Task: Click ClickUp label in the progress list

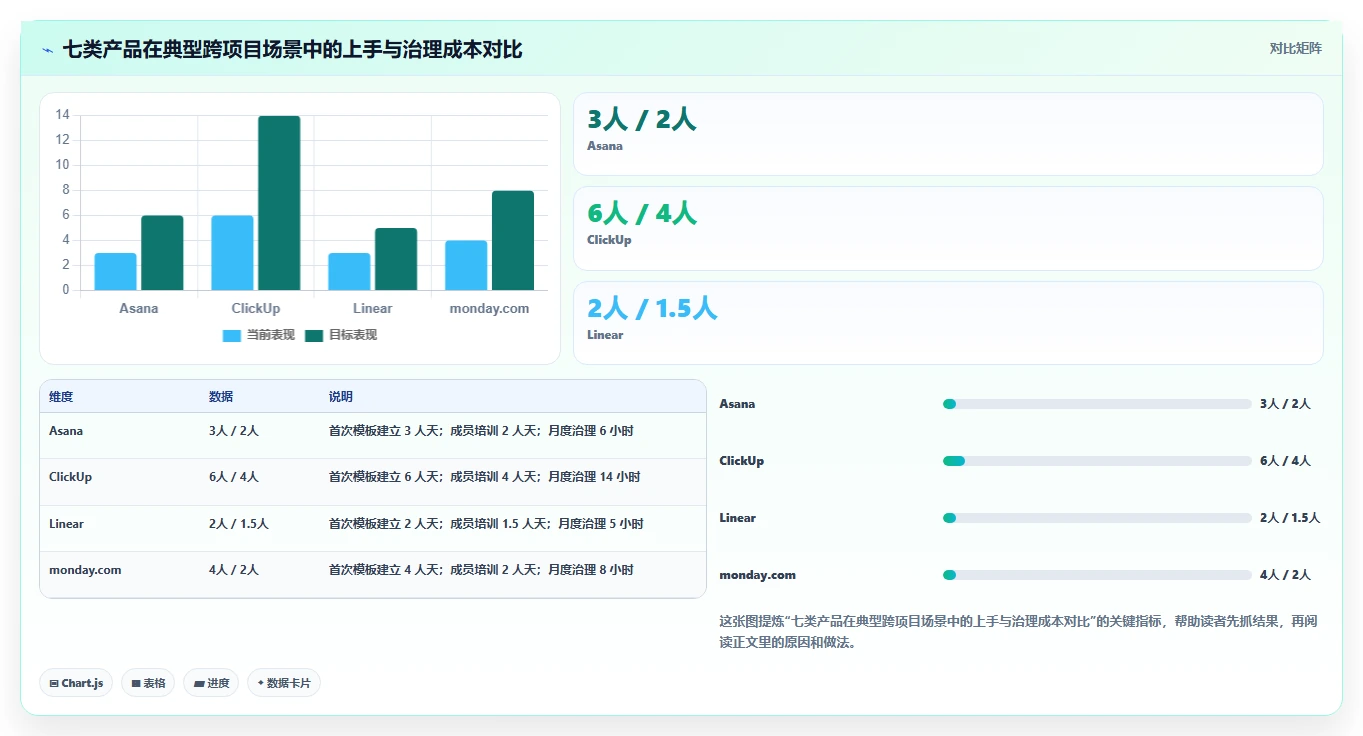Action: (741, 461)
